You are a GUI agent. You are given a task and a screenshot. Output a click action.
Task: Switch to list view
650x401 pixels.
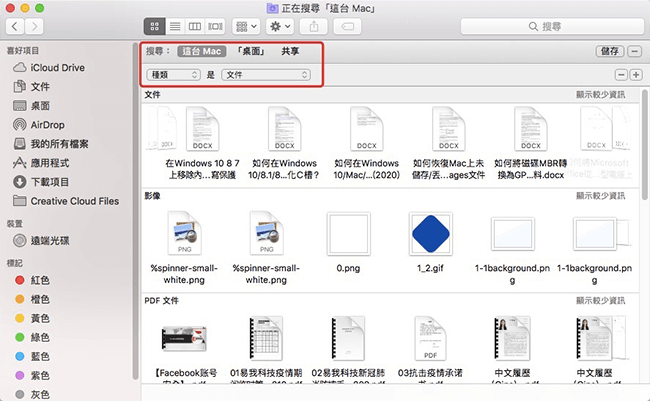point(175,27)
